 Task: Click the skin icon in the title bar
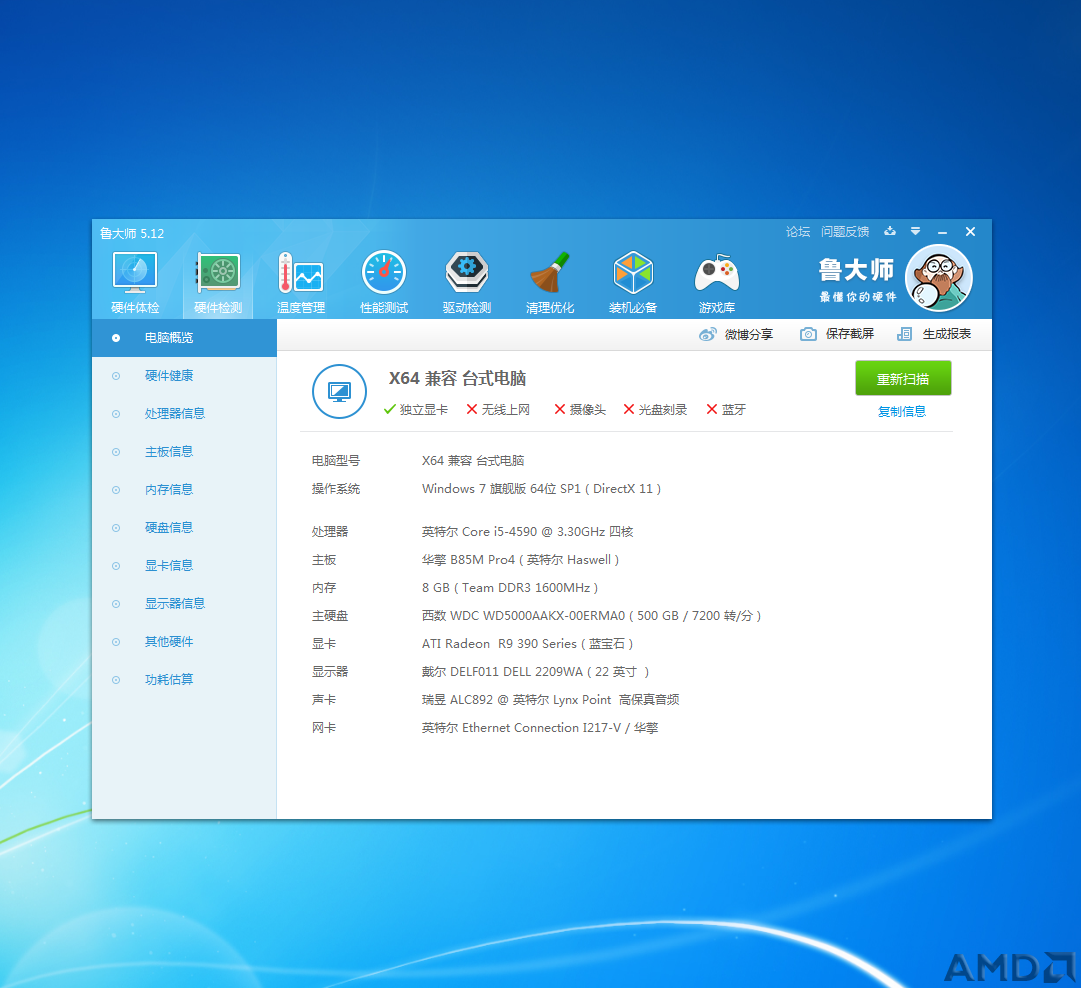pyautogui.click(x=890, y=232)
